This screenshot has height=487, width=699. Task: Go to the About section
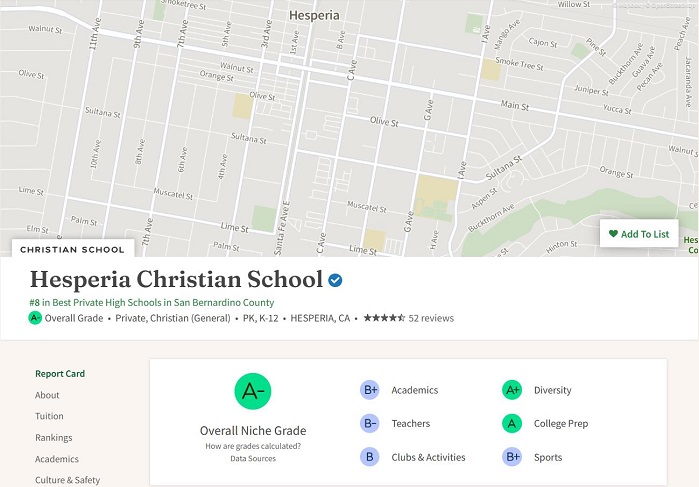coord(47,395)
